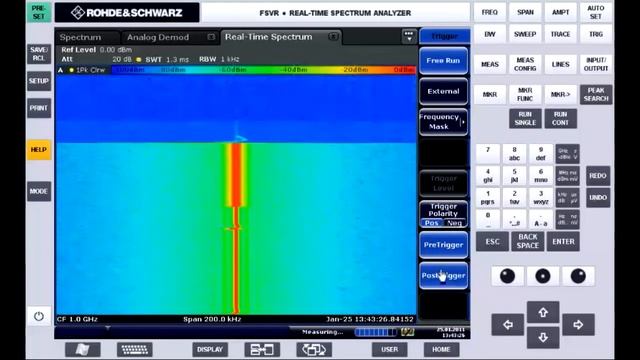Expand the Frequency Mask submenu

pos(443,122)
